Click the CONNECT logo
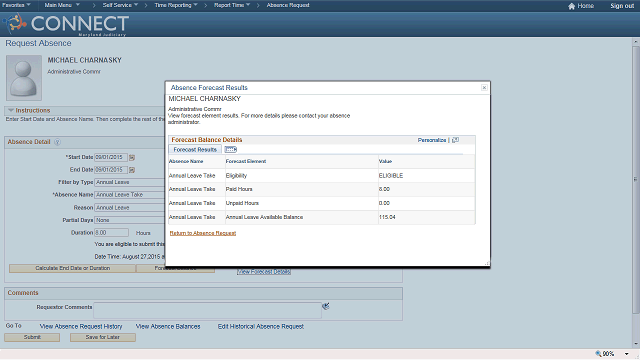 coord(66,24)
